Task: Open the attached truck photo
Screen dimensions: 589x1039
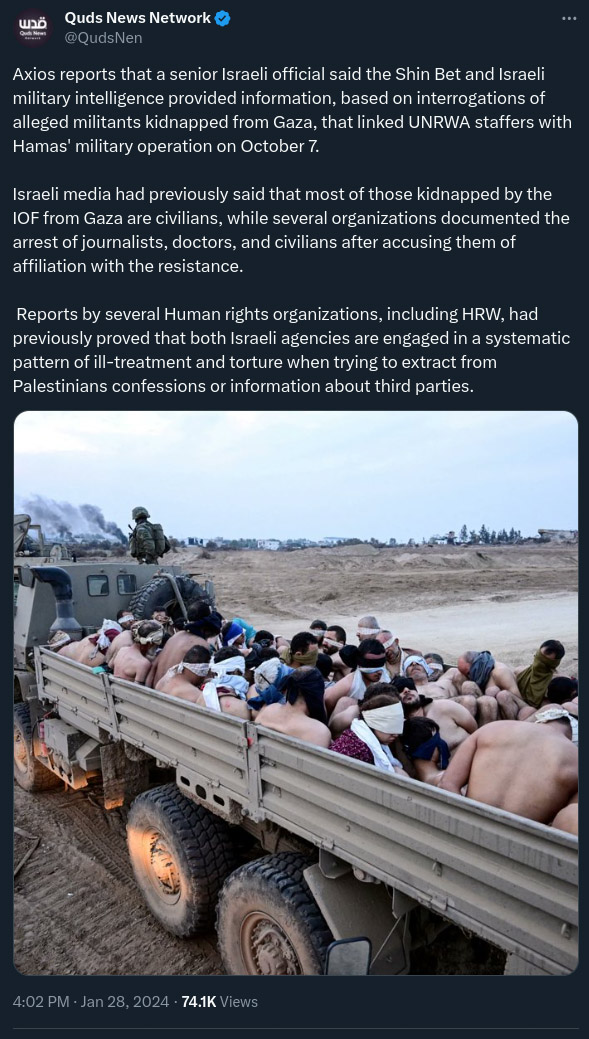Action: click(x=295, y=692)
